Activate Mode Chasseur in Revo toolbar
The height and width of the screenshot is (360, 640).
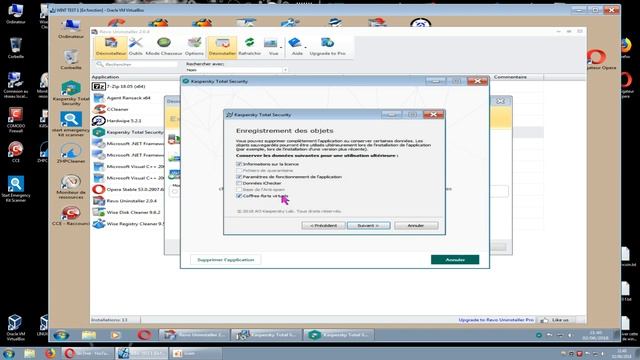point(164,47)
